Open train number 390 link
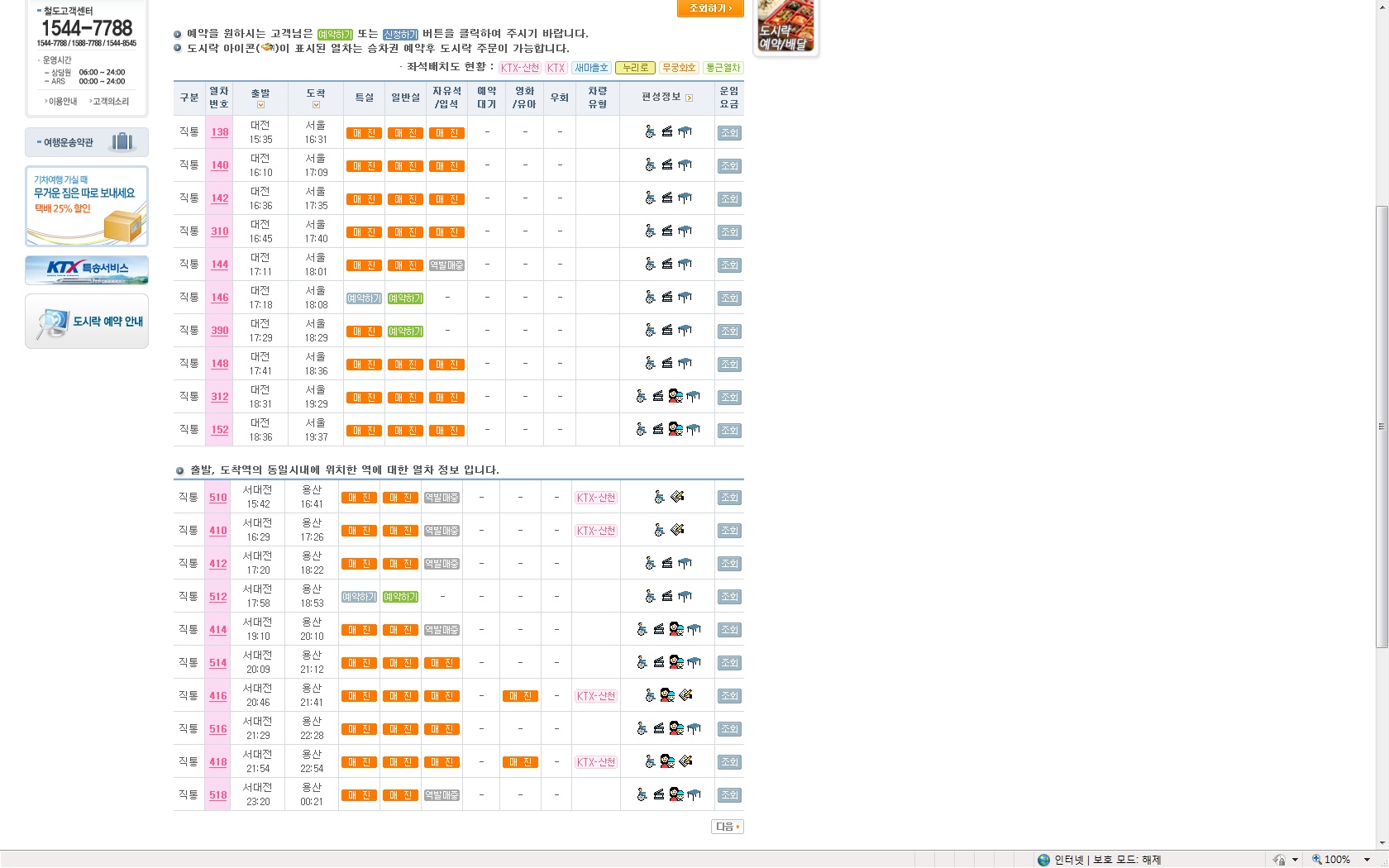 tap(219, 331)
